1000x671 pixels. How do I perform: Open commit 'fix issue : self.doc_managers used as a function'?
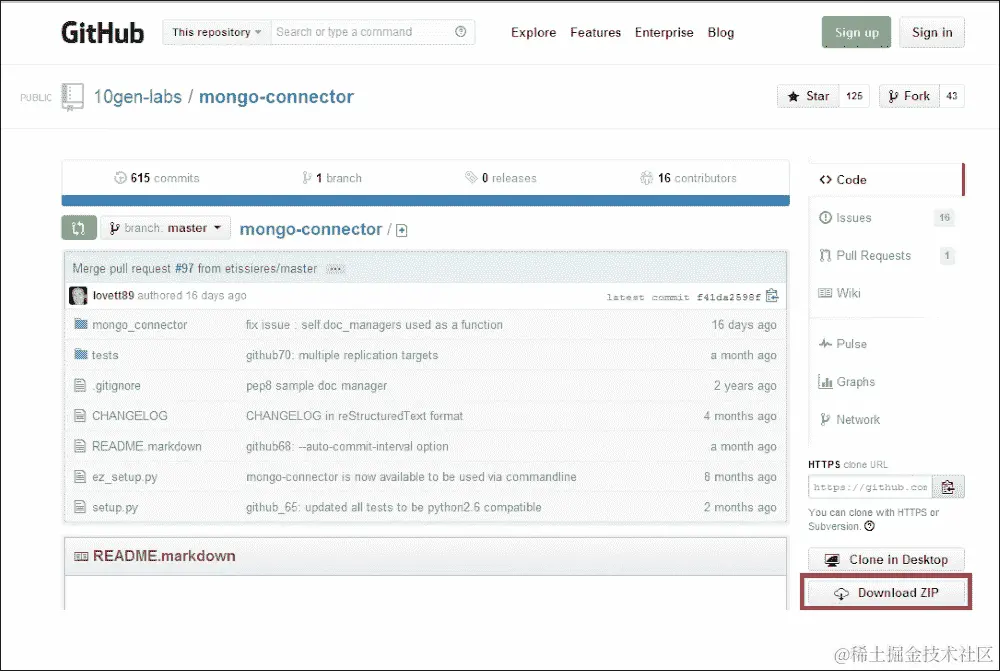point(374,325)
